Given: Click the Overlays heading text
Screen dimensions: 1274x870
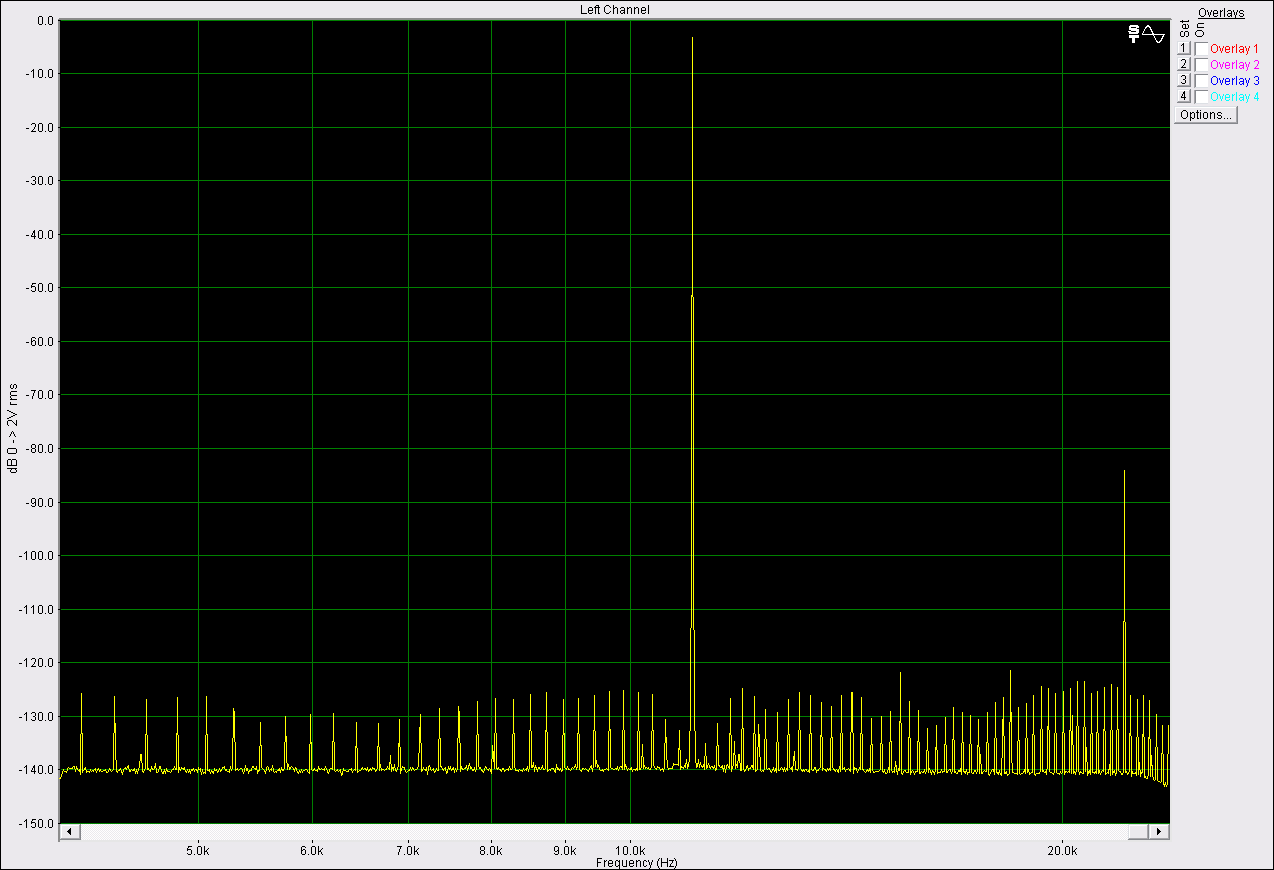Looking at the screenshot, I should pyautogui.click(x=1221, y=13).
